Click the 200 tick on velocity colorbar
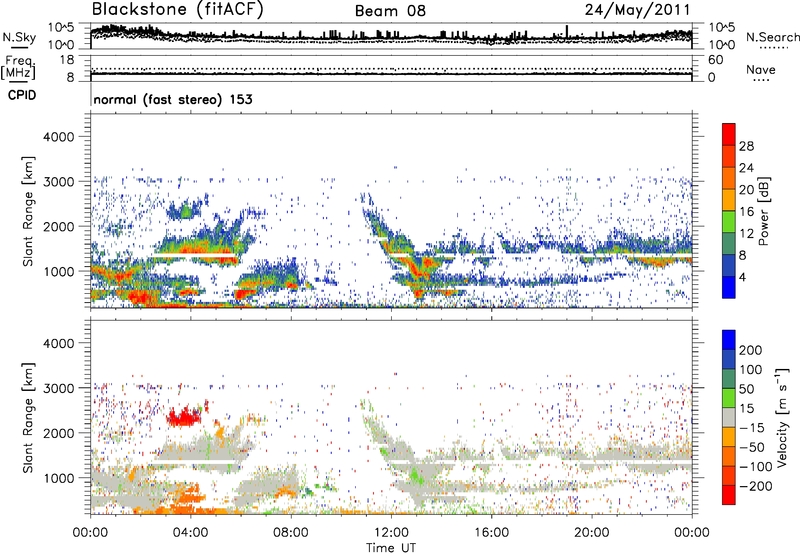The image size is (800, 554). click(x=751, y=350)
